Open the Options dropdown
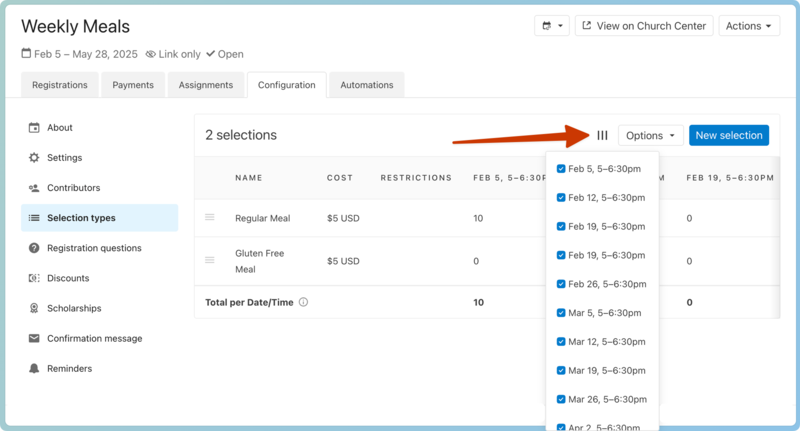 (x=651, y=135)
